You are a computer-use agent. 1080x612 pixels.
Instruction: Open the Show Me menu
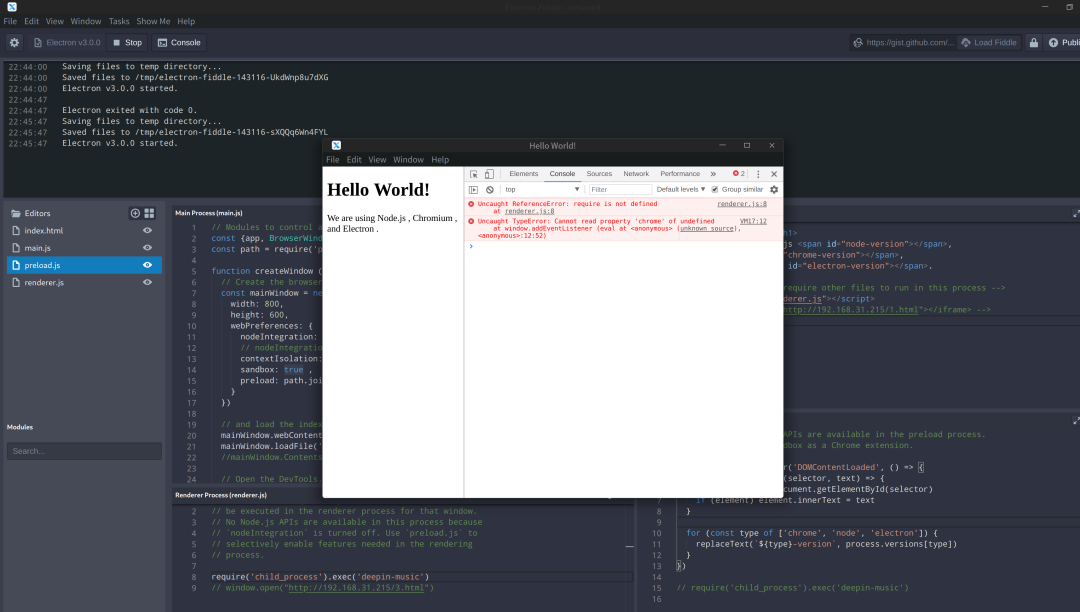click(x=153, y=21)
